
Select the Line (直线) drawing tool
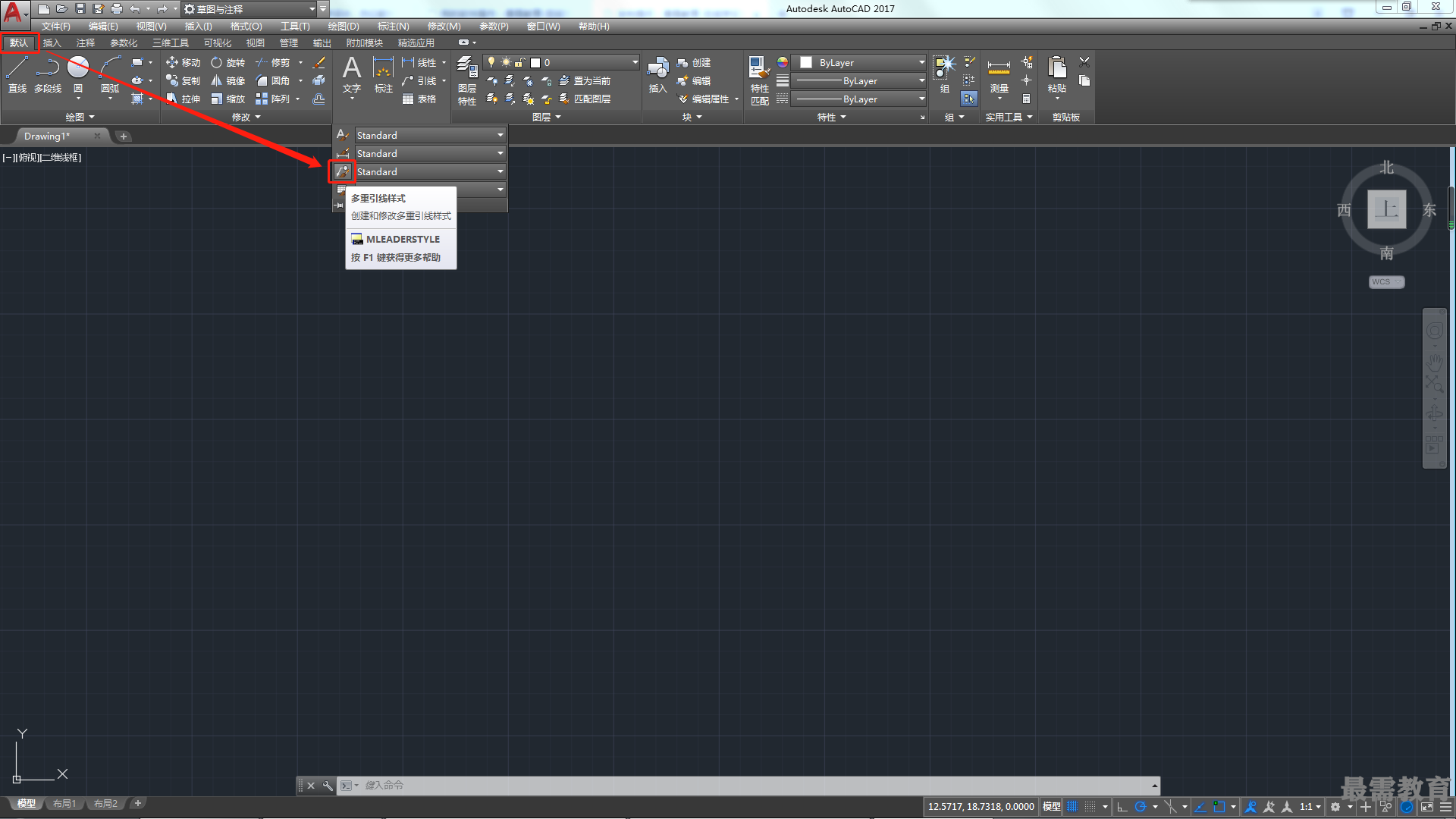click(x=17, y=74)
